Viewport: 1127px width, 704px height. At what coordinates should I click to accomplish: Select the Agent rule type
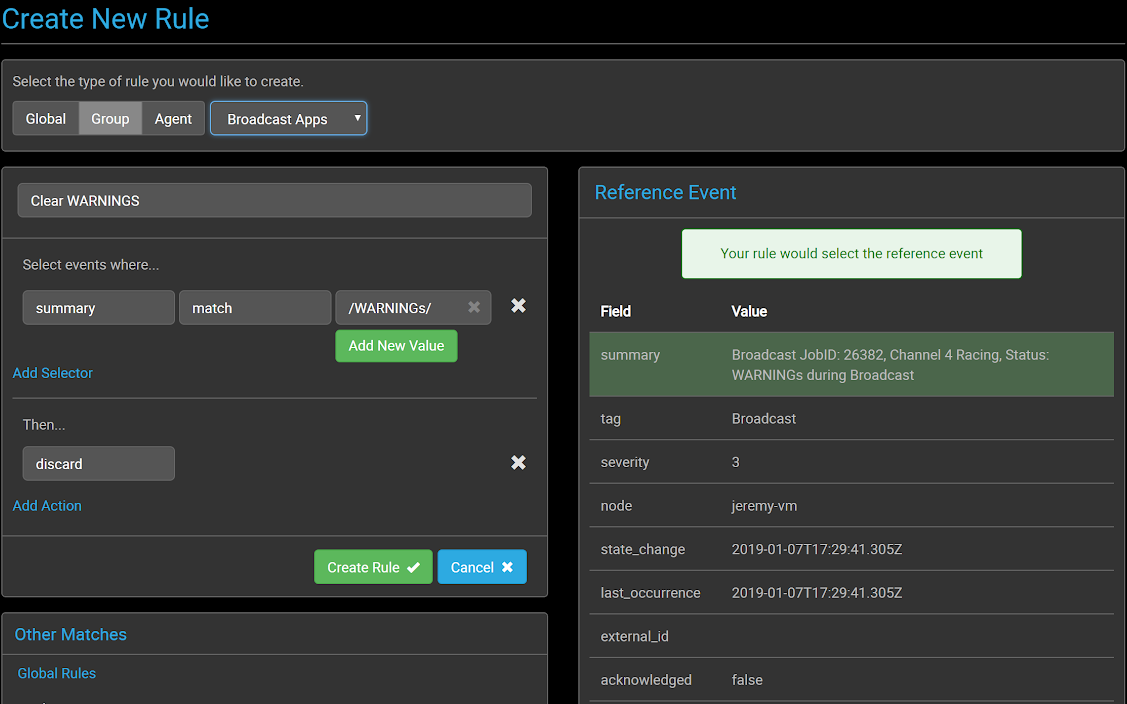pos(173,119)
